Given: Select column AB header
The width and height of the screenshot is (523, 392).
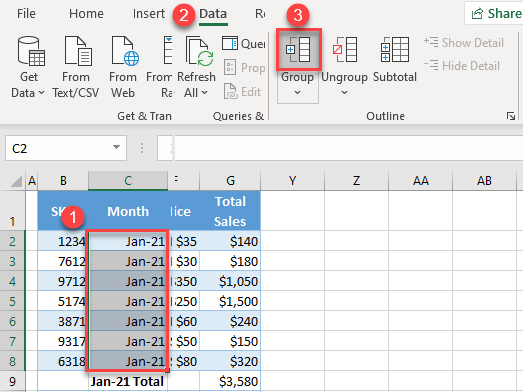Looking at the screenshot, I should click(484, 180).
